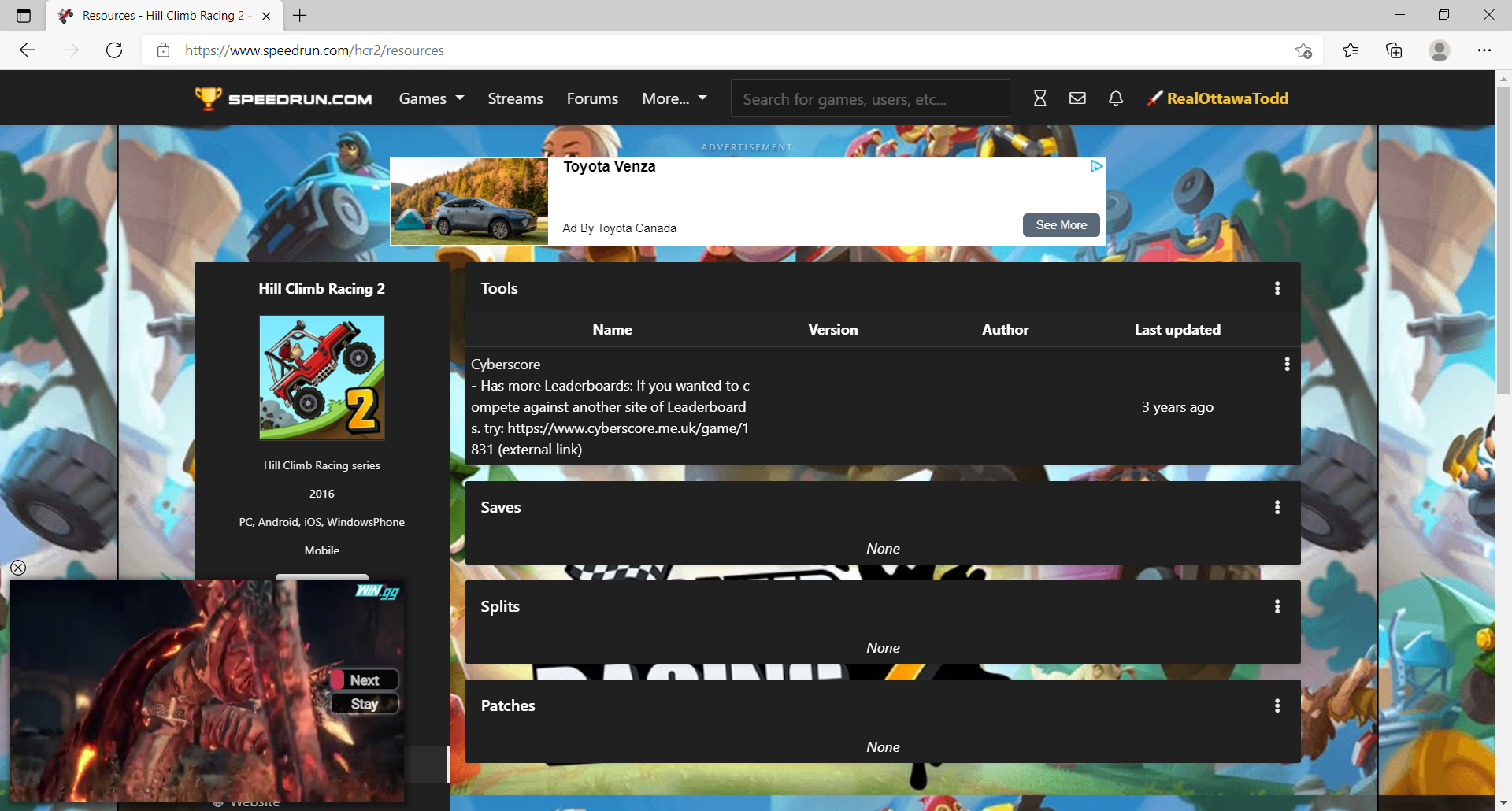1512x811 pixels.
Task: Focus the search games and users field
Action: point(870,98)
